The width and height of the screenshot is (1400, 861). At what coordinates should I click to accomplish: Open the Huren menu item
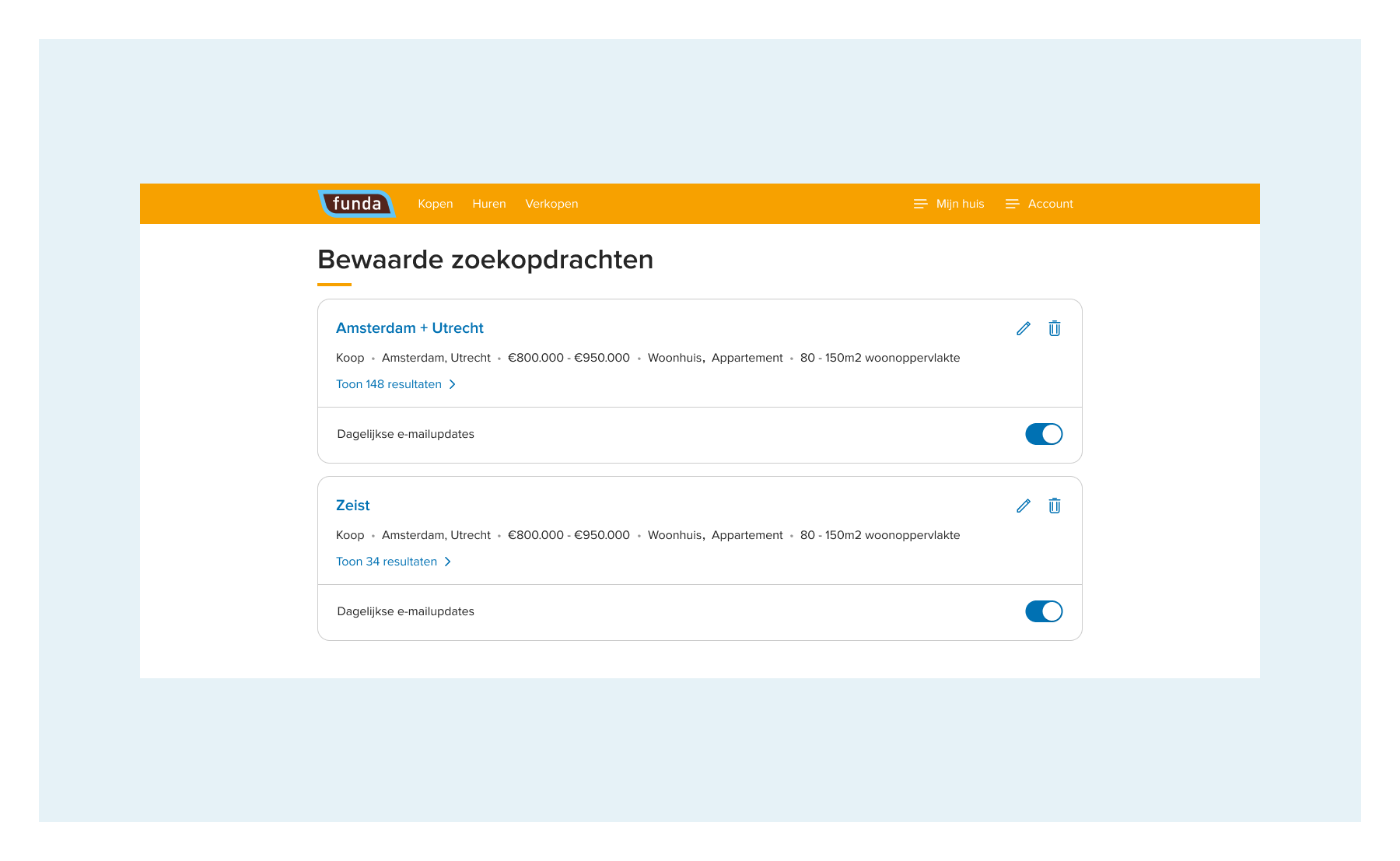(x=489, y=204)
